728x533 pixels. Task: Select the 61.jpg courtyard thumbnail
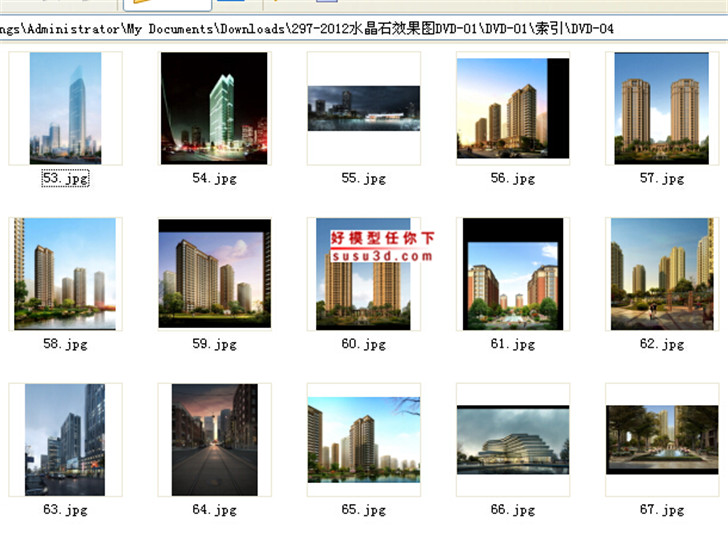coord(513,274)
